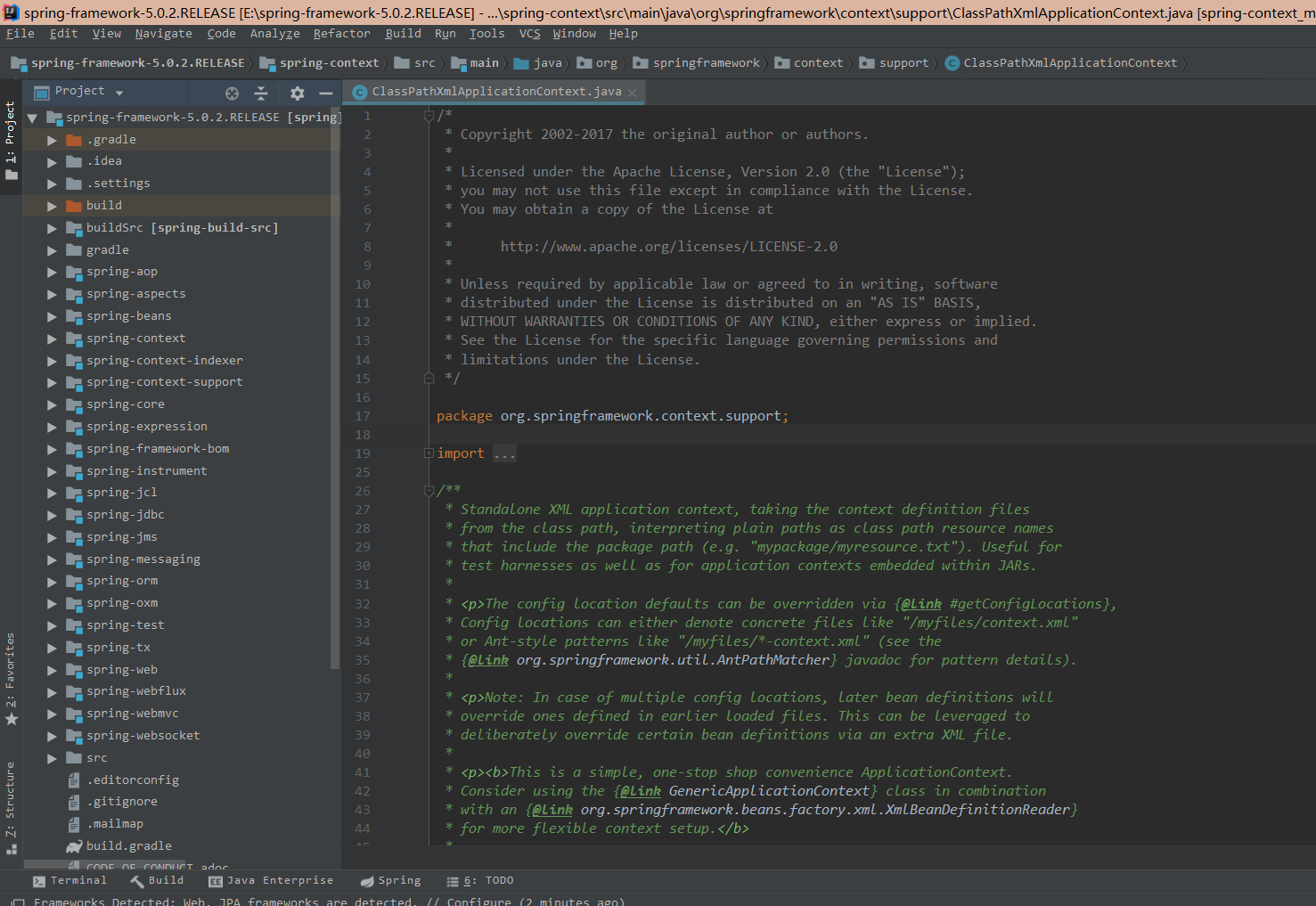1316x906 pixels.
Task: Expand the spring-beans module
Action: tap(52, 316)
